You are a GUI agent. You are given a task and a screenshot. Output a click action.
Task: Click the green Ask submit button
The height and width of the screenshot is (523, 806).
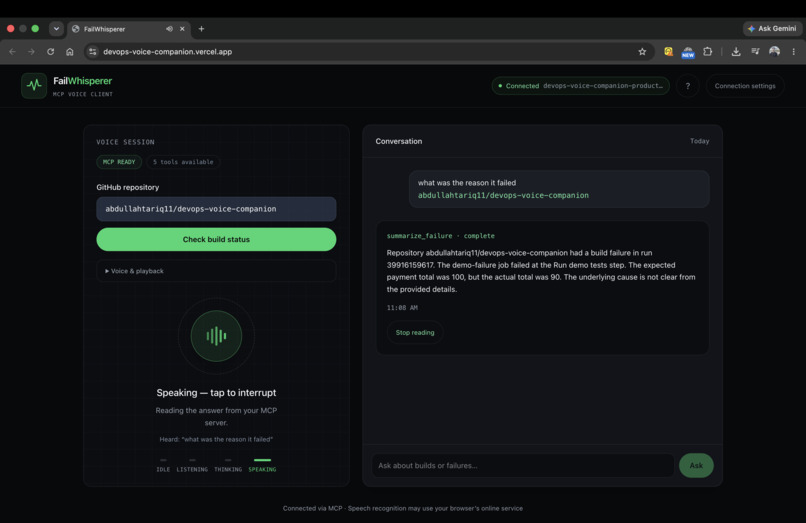coord(696,465)
